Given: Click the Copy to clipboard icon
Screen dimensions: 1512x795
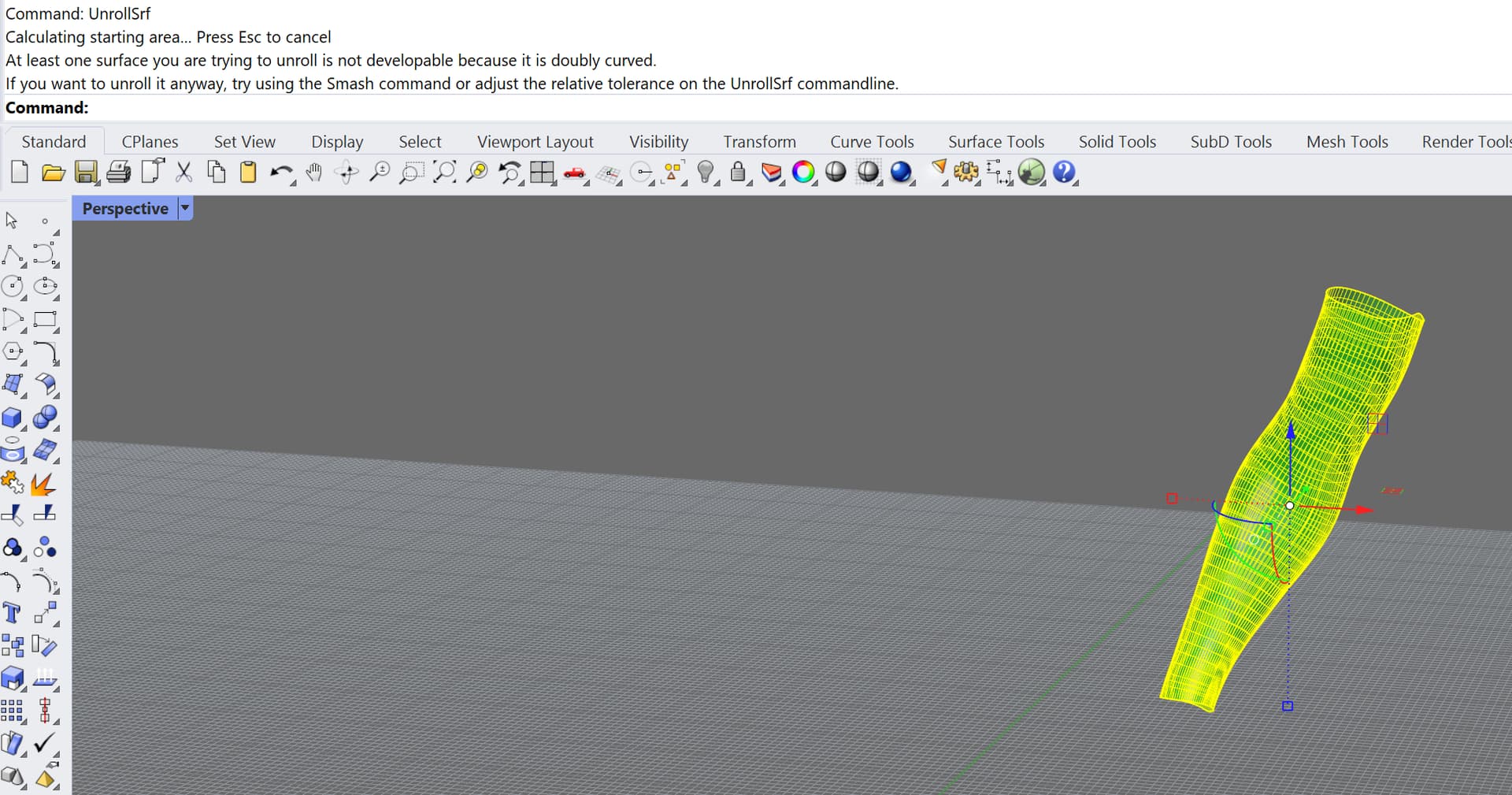Looking at the screenshot, I should [x=216, y=172].
